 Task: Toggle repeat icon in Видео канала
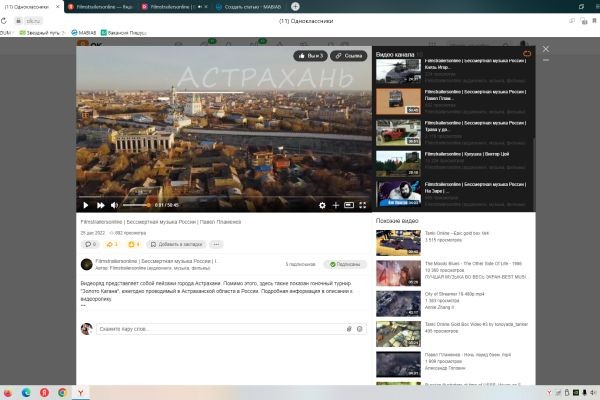pyautogui.click(x=527, y=54)
